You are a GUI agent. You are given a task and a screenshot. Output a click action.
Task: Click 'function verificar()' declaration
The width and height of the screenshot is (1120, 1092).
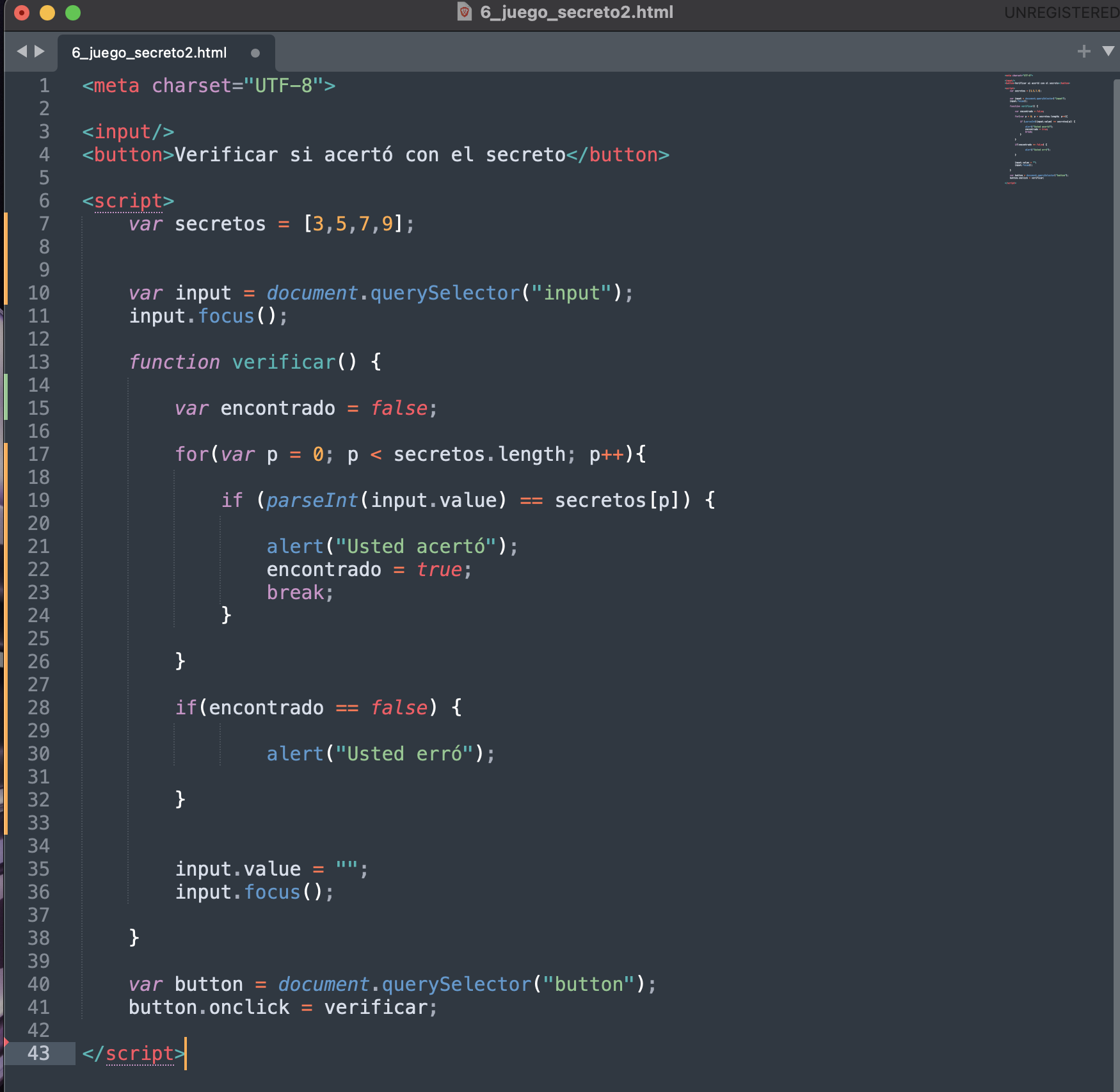coord(243,362)
